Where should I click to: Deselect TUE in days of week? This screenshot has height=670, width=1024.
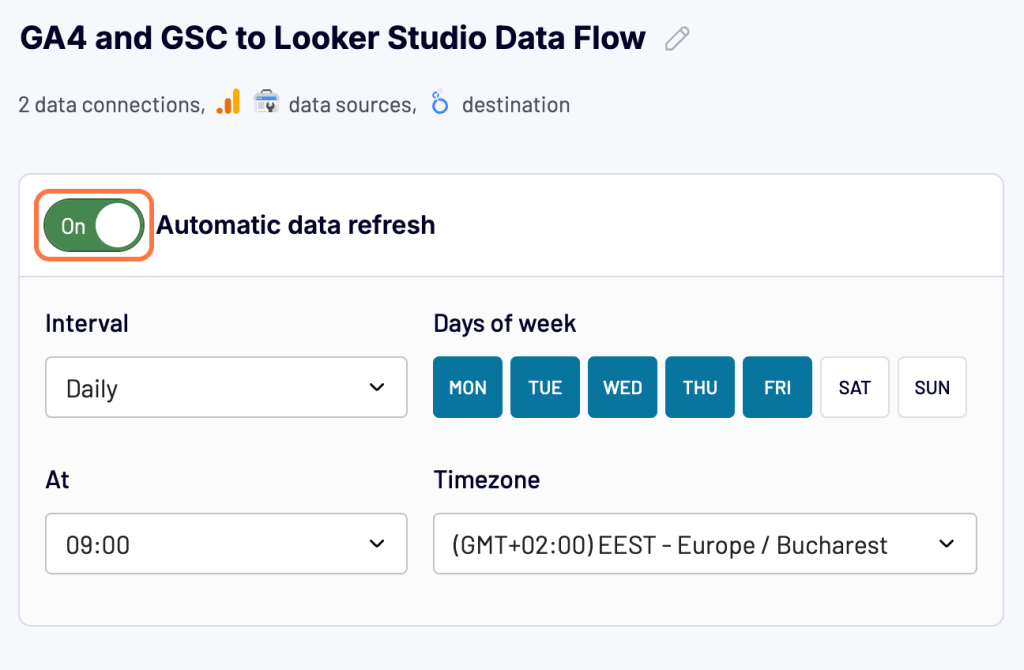pos(545,387)
